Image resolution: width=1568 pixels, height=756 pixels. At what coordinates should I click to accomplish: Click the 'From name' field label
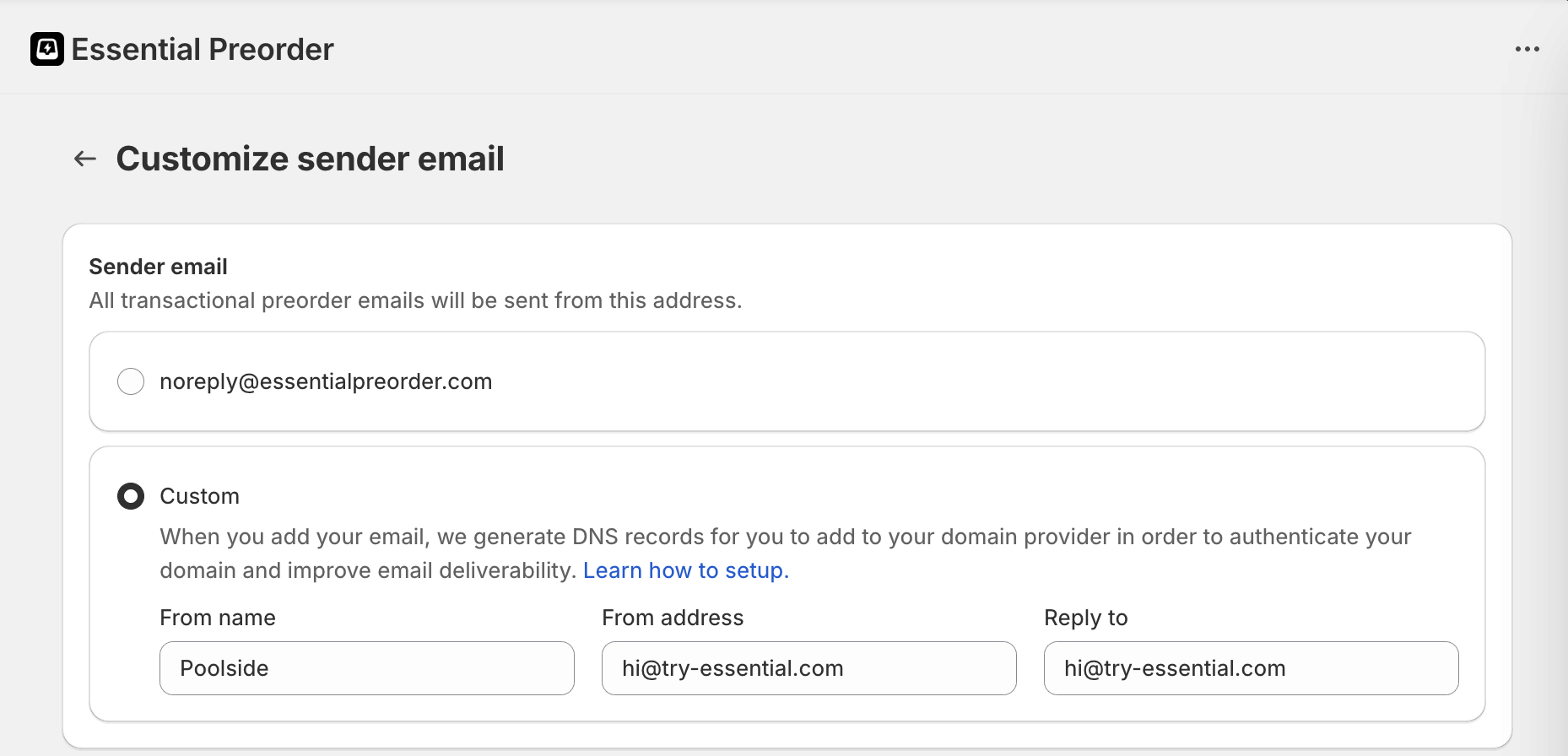pos(218,618)
